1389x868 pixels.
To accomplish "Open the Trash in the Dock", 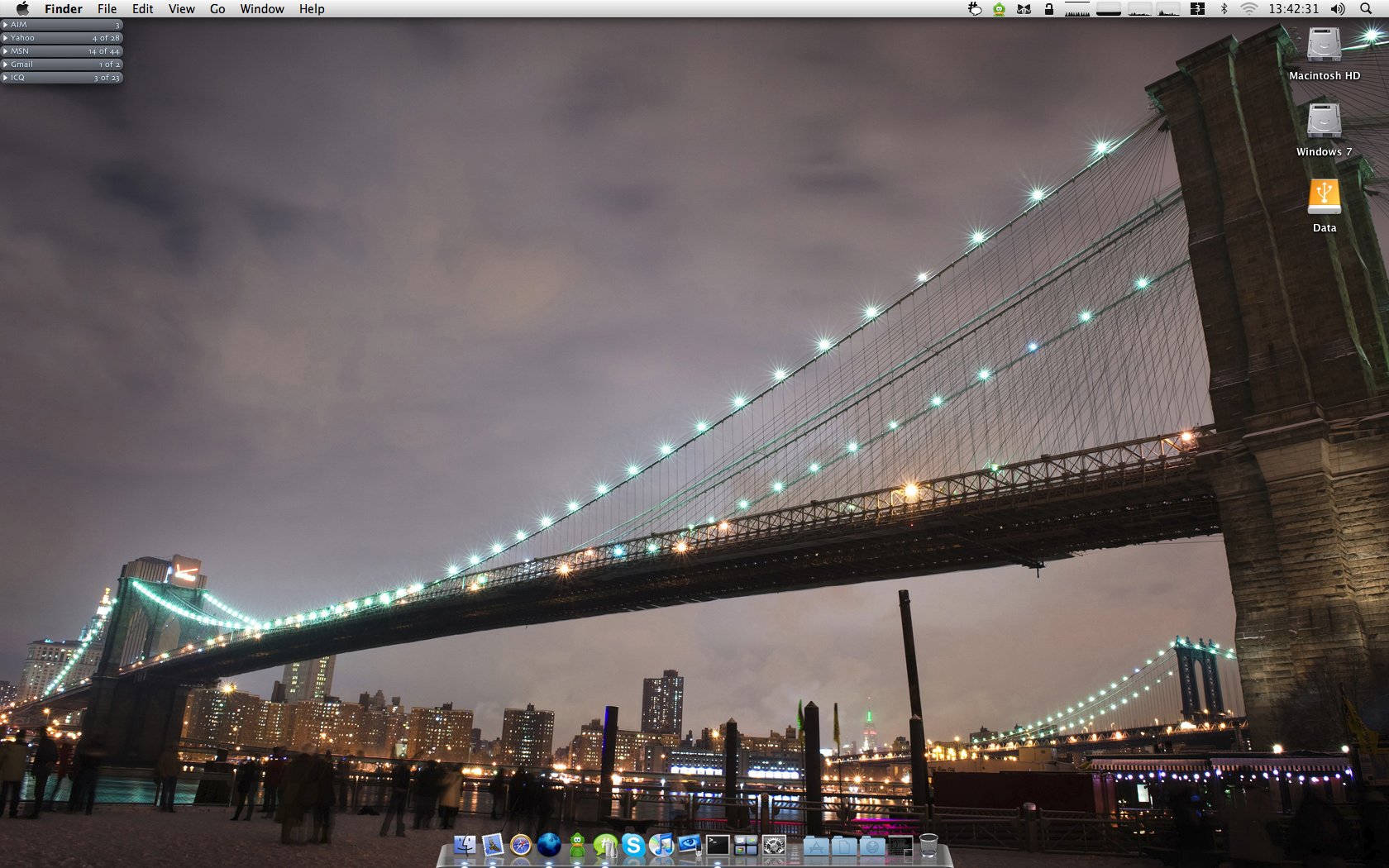I will coord(928,845).
